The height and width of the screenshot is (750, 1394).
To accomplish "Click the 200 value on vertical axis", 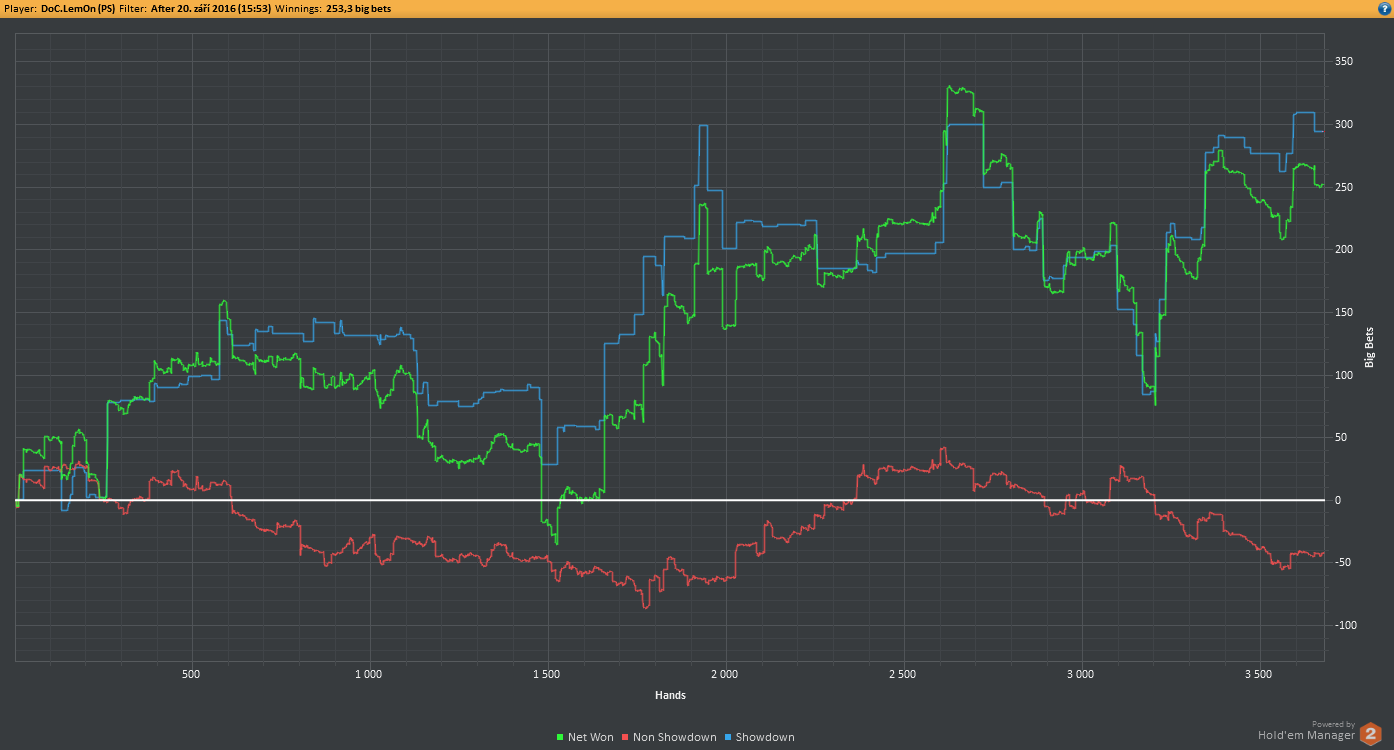I will coord(1344,250).
